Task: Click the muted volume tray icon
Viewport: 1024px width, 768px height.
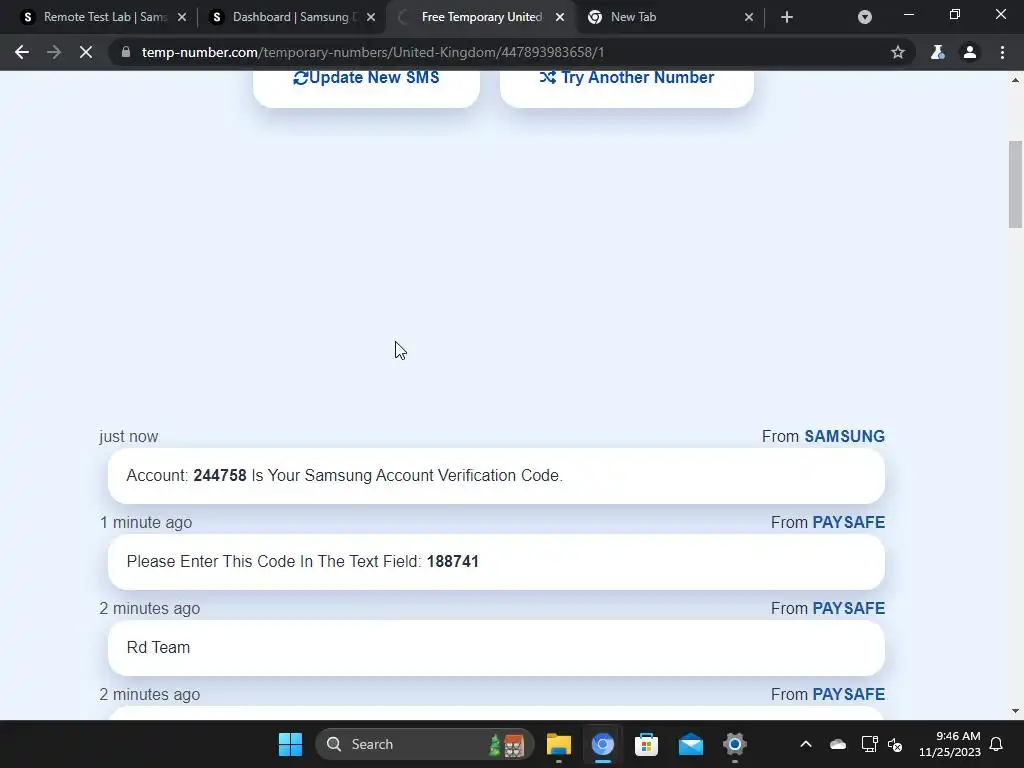Action: click(x=895, y=744)
